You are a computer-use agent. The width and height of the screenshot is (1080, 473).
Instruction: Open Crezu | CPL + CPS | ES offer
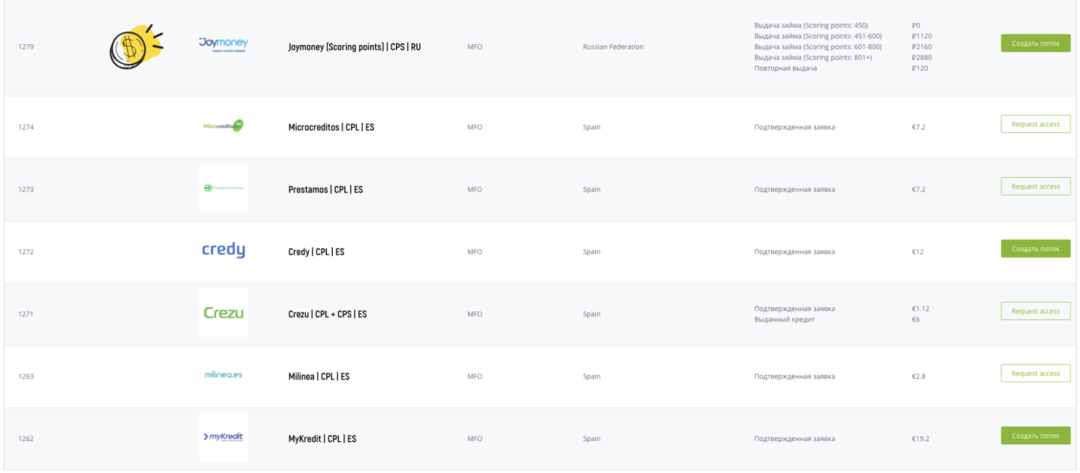coord(327,314)
